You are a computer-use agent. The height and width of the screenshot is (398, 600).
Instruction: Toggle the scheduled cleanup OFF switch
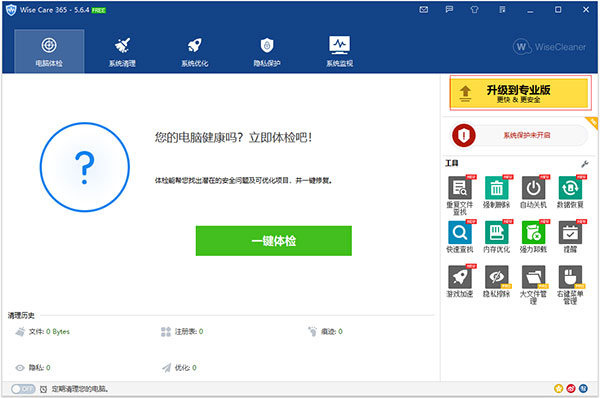(23, 389)
